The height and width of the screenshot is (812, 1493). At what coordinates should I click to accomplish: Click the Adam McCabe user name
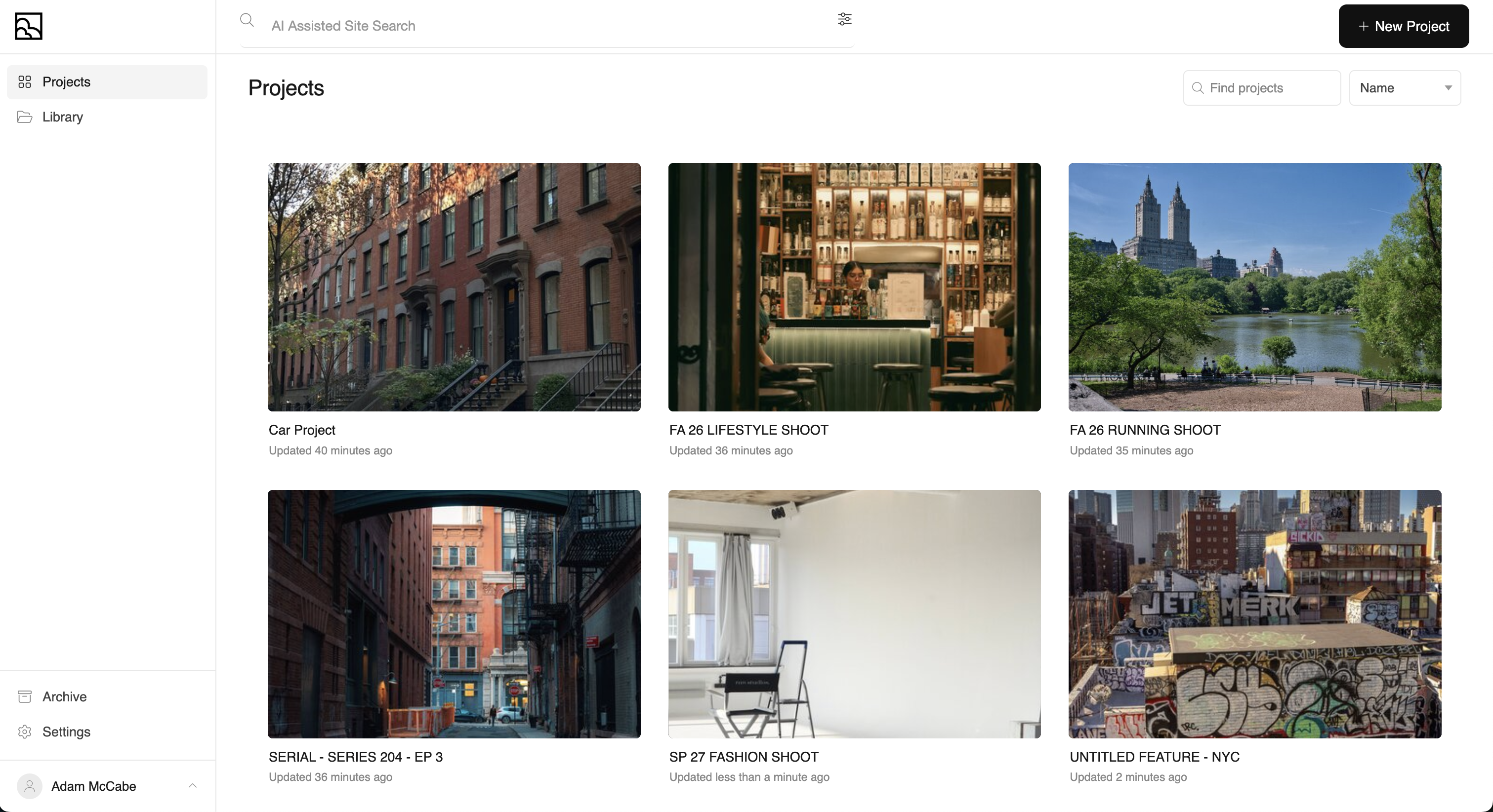pos(94,786)
